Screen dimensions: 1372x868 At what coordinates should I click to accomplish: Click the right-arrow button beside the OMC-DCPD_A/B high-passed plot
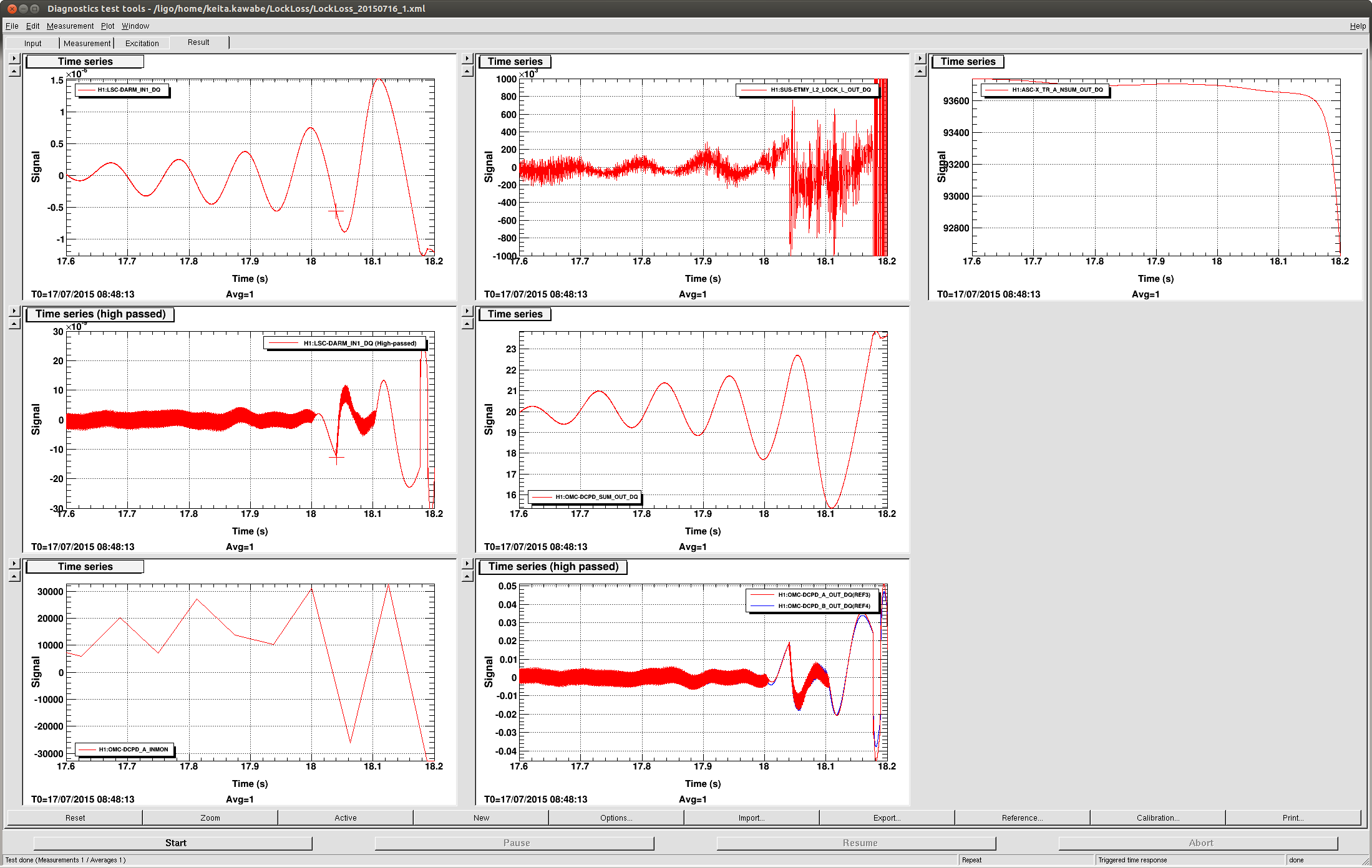click(467, 564)
